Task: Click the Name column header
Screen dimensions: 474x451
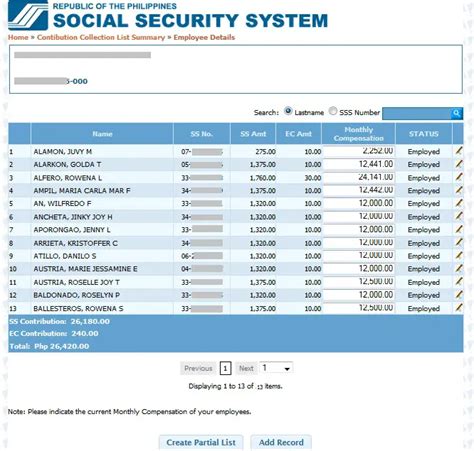Action: point(102,134)
